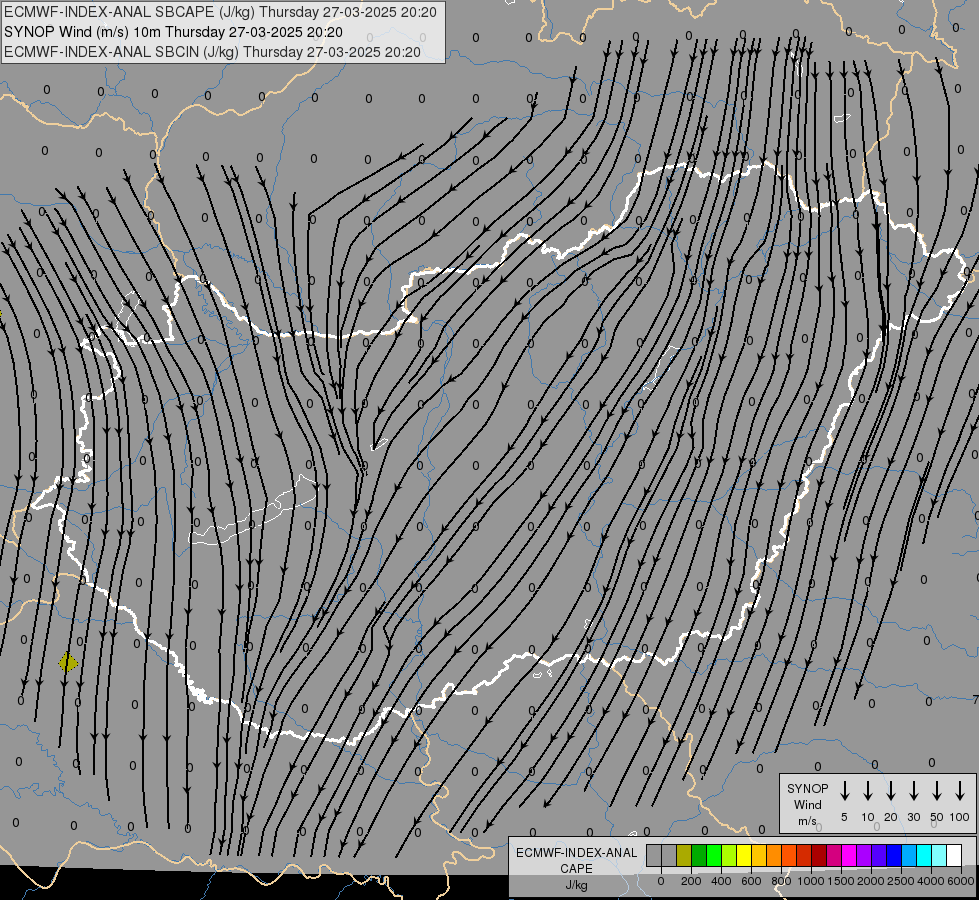This screenshot has height=900, width=979.
Task: Pick the red swatch left of 1000 tick
Action: pos(805,855)
